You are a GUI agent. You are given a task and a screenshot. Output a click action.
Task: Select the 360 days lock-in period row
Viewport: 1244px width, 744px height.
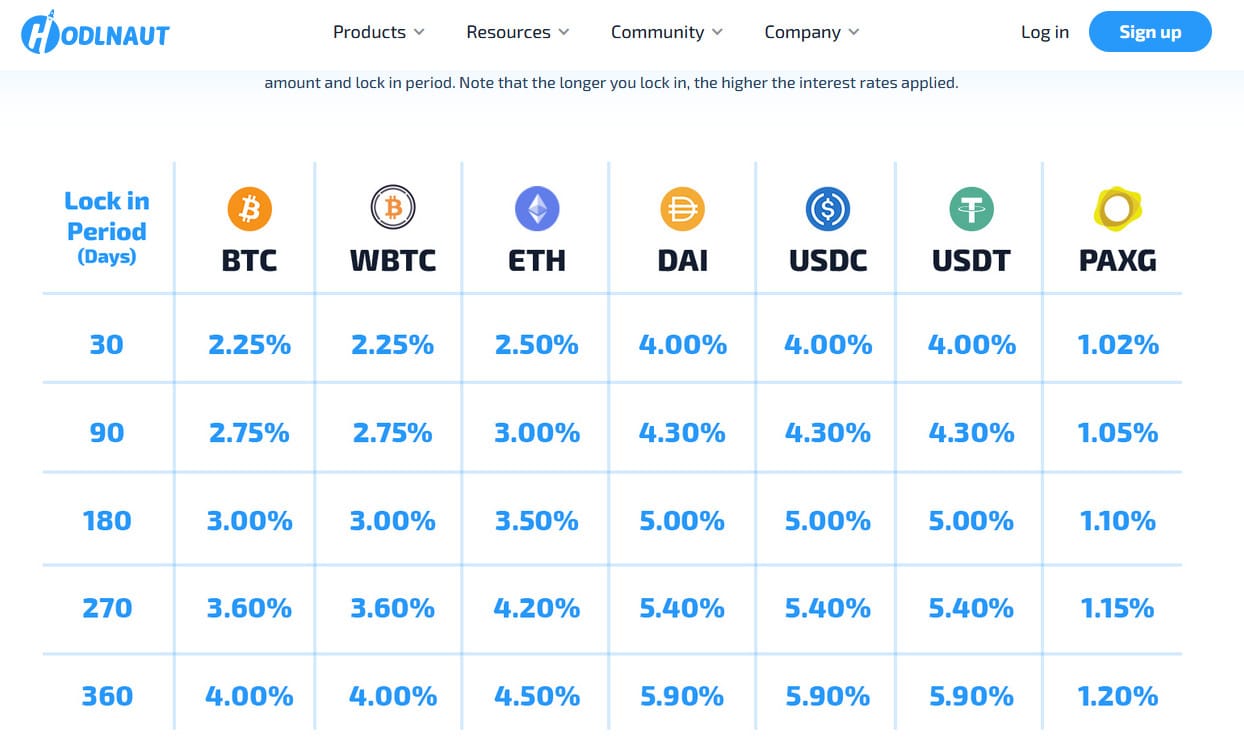(107, 696)
